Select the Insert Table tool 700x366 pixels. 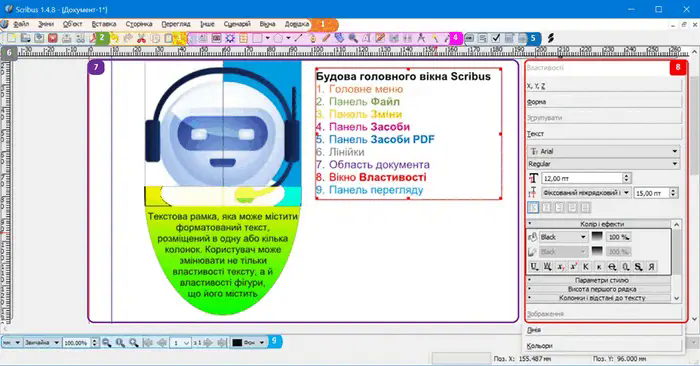[x=243, y=38]
